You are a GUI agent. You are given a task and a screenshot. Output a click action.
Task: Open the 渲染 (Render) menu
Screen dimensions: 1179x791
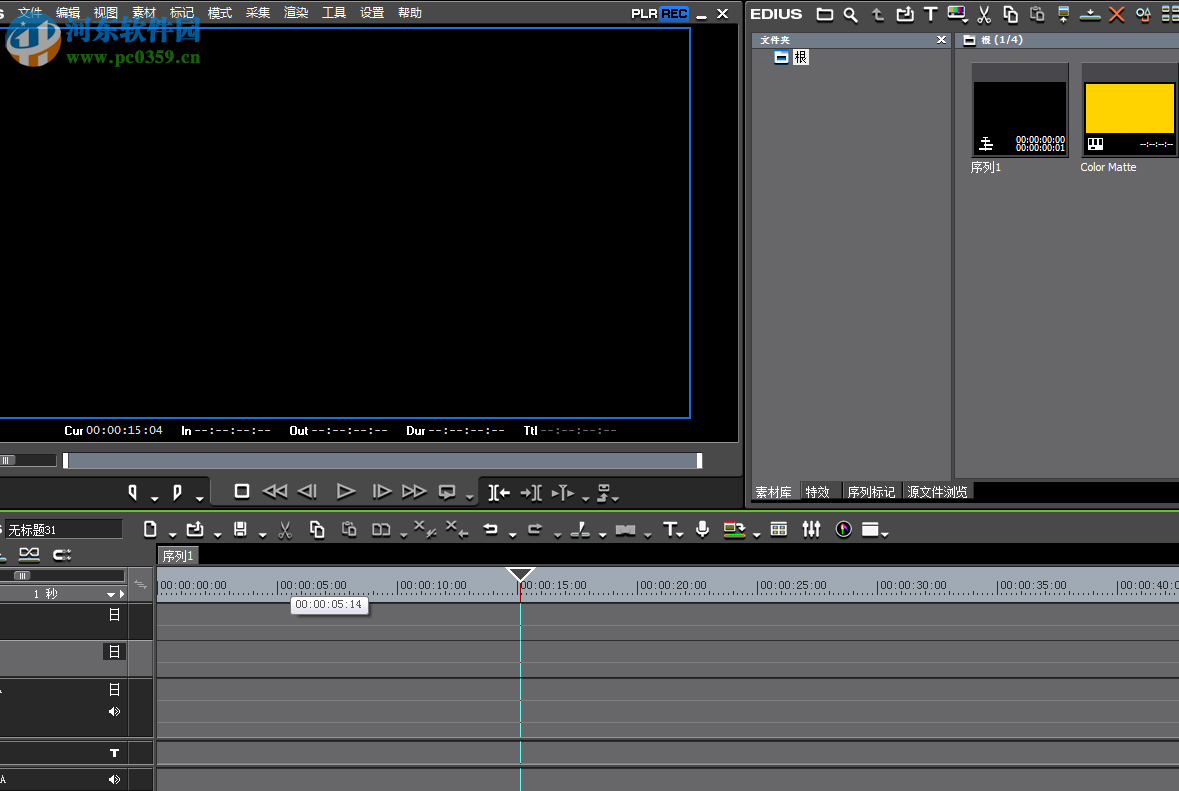(x=296, y=13)
